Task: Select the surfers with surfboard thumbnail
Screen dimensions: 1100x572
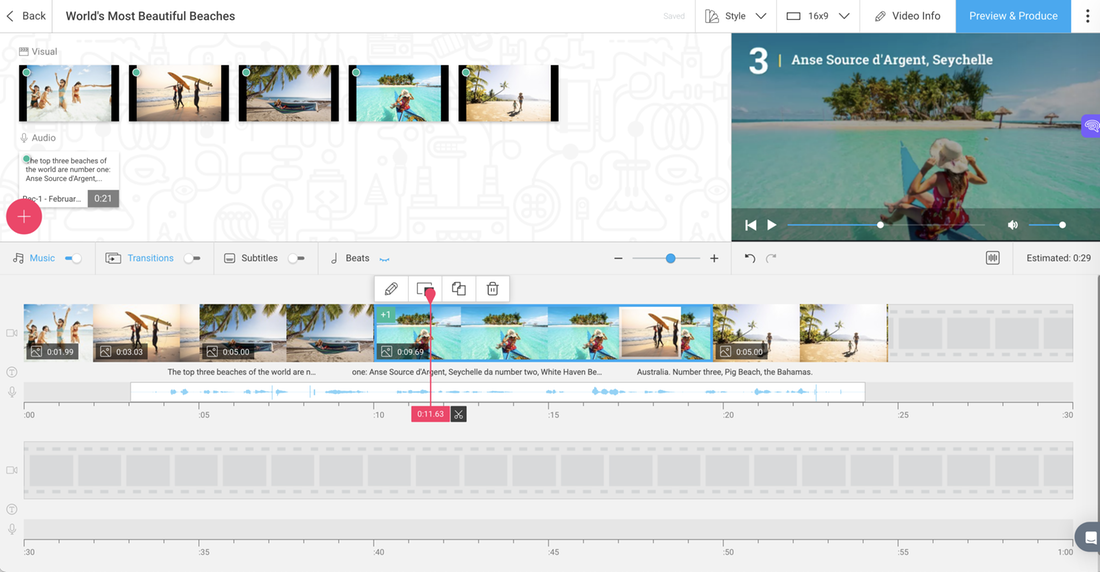Action: pyautogui.click(x=179, y=93)
